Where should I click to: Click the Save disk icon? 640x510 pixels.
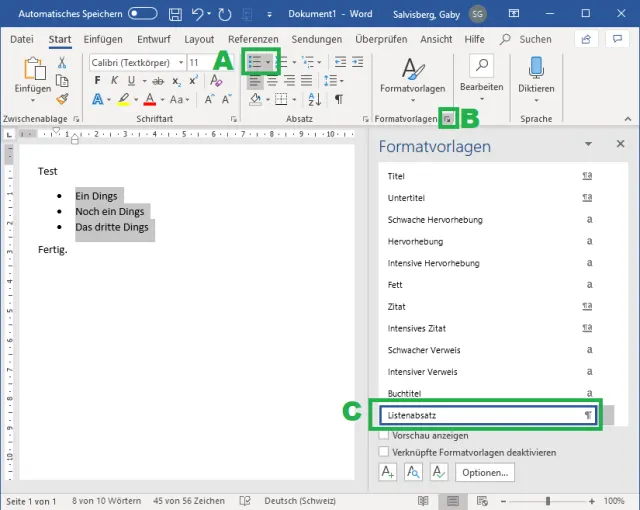pos(176,15)
